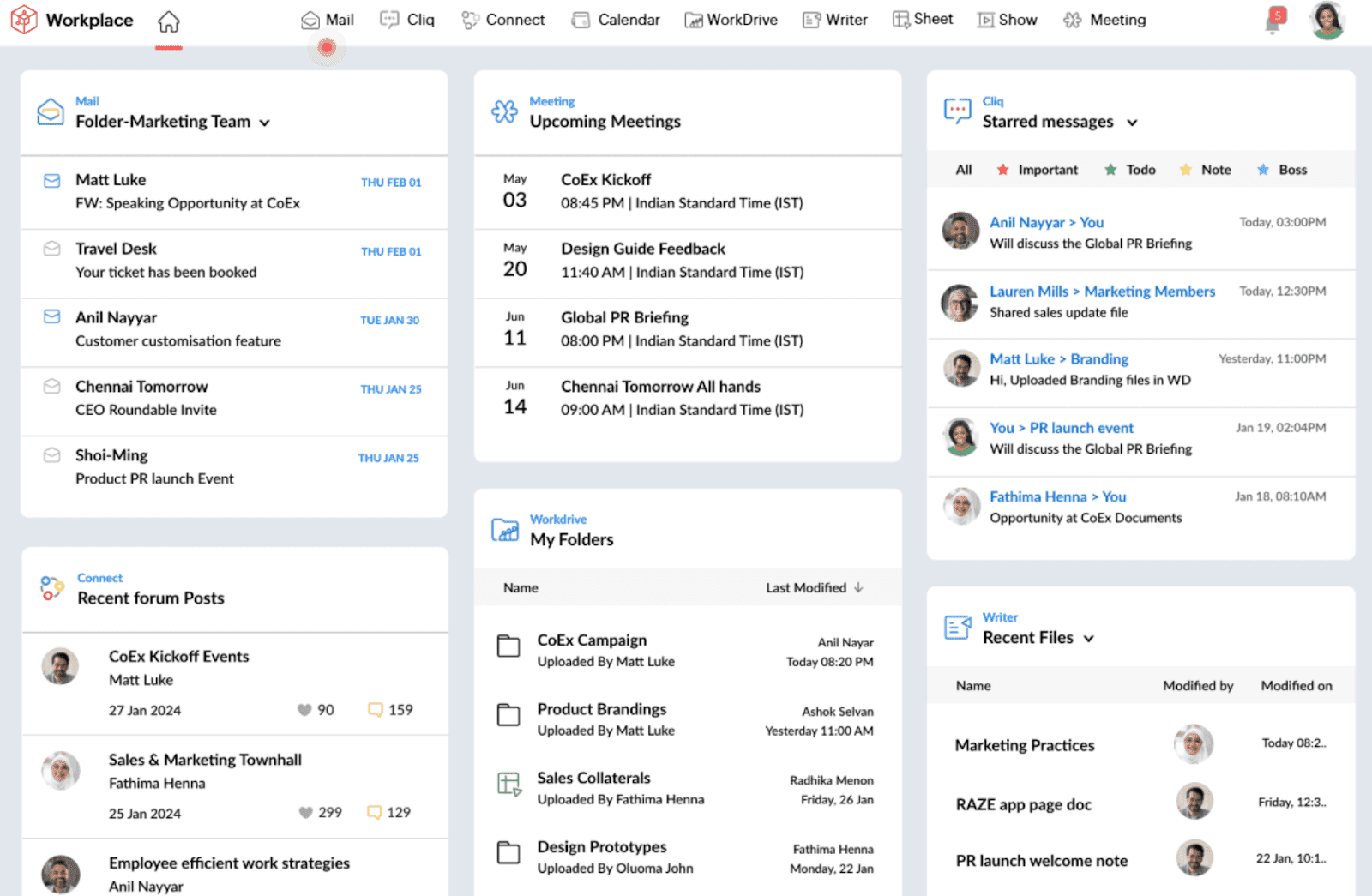Enable the Todo star filter
The width and height of the screenshot is (1372, 896).
point(1130,169)
